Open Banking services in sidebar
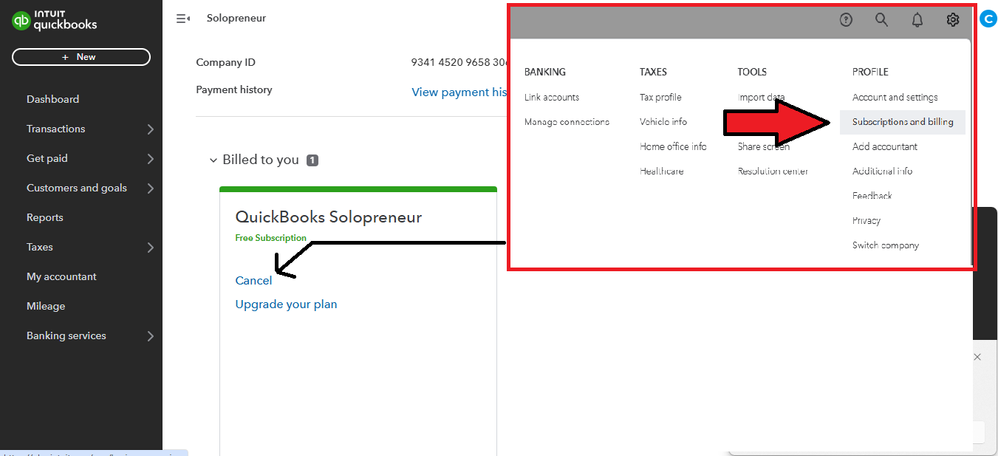Image resolution: width=998 pixels, height=456 pixels. [x=66, y=336]
